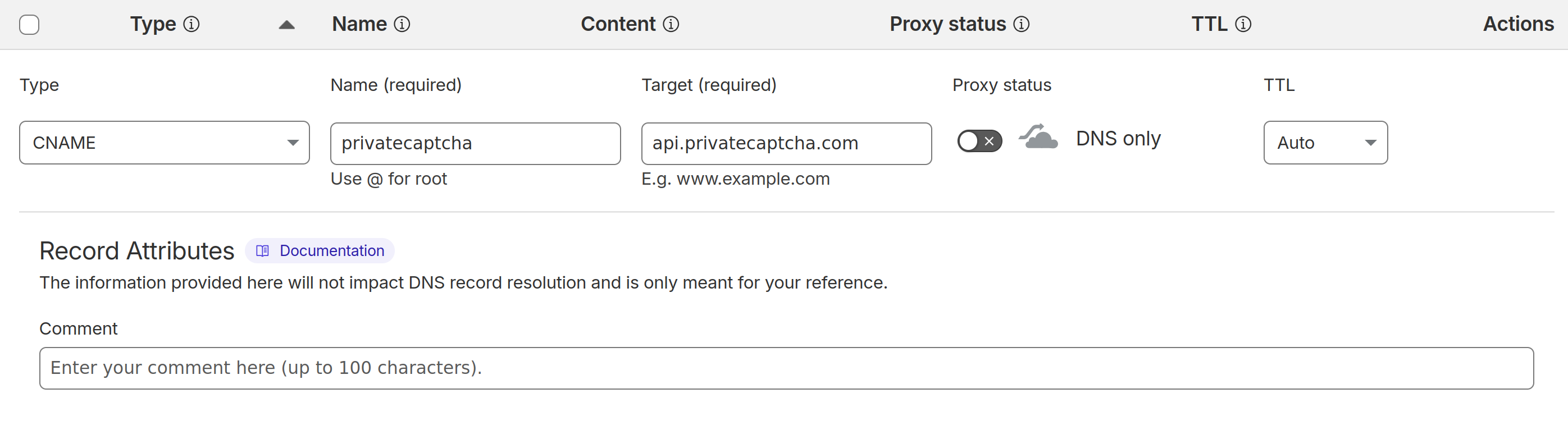
Task: Click the book icon on Documentation badge
Action: (x=262, y=250)
